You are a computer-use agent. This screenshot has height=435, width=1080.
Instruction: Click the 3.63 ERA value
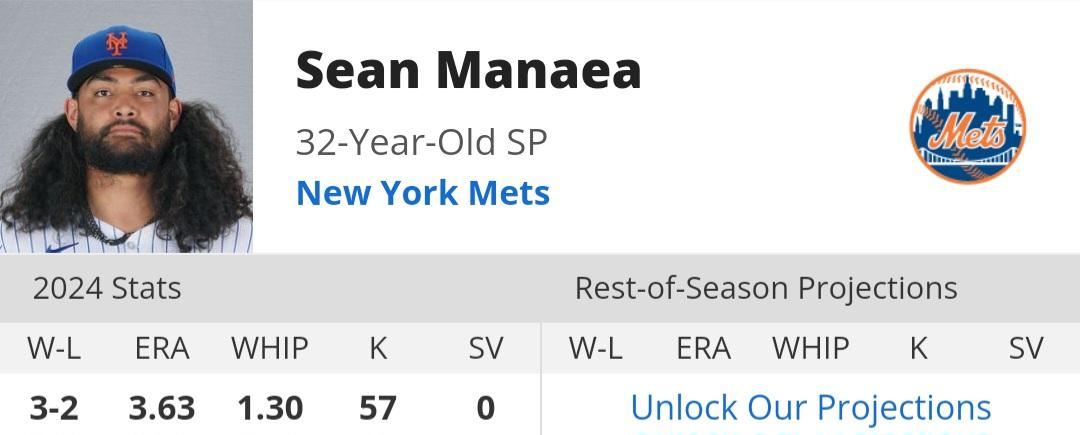coord(162,408)
